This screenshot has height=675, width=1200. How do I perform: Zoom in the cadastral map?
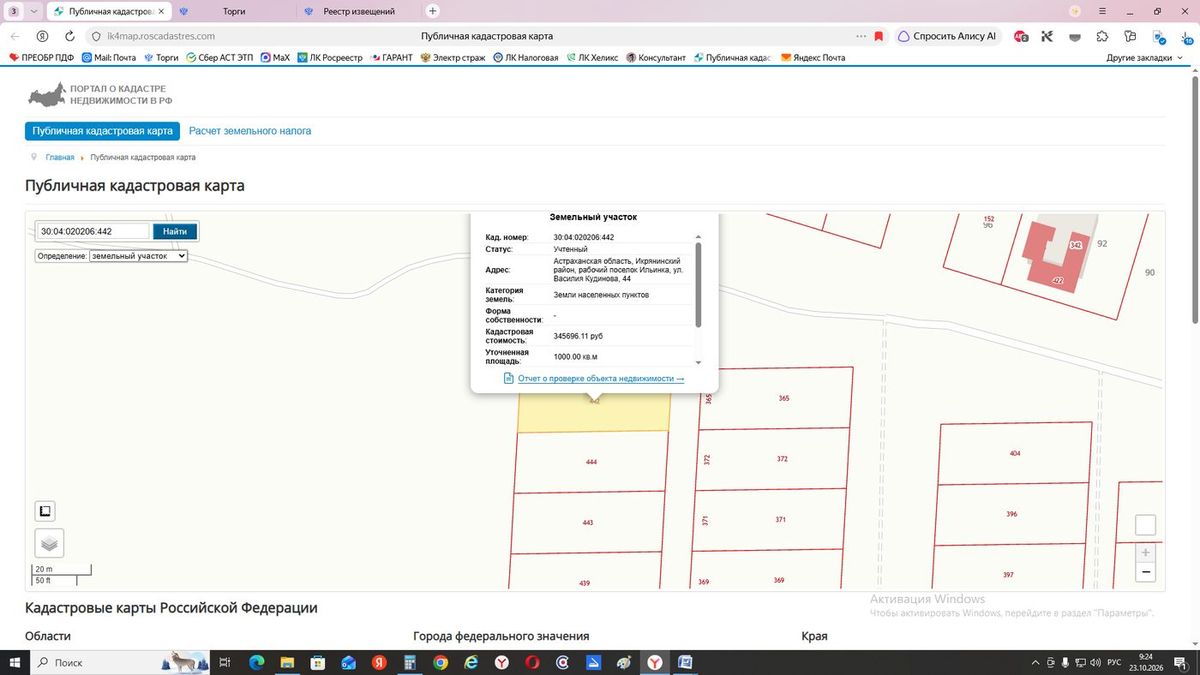pyautogui.click(x=1146, y=552)
